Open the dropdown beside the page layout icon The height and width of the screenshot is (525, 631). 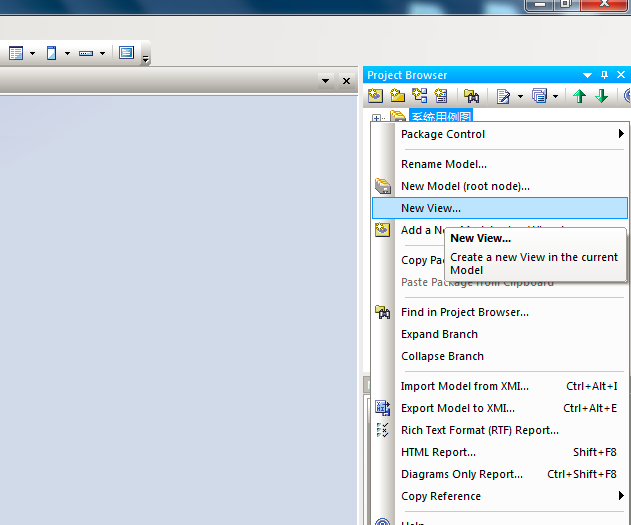pos(67,53)
